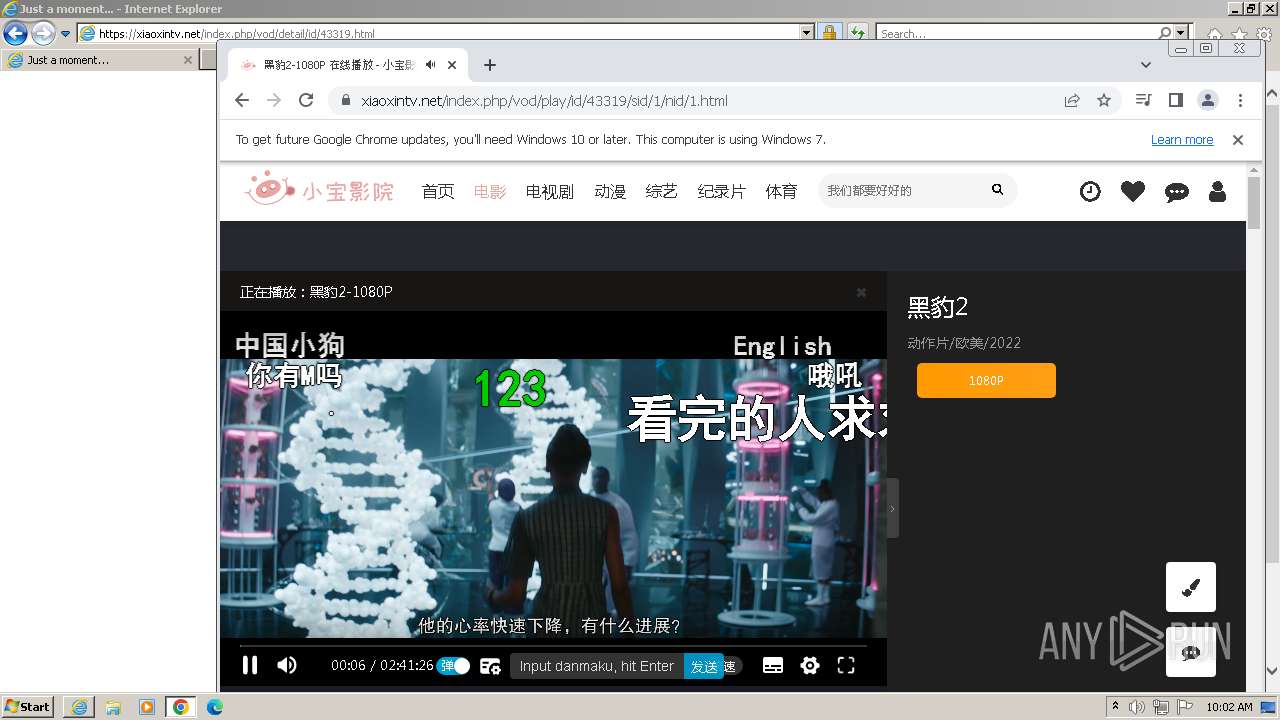This screenshot has height=720, width=1280.
Task: Open IE search provider dropdown
Action: point(1182,33)
